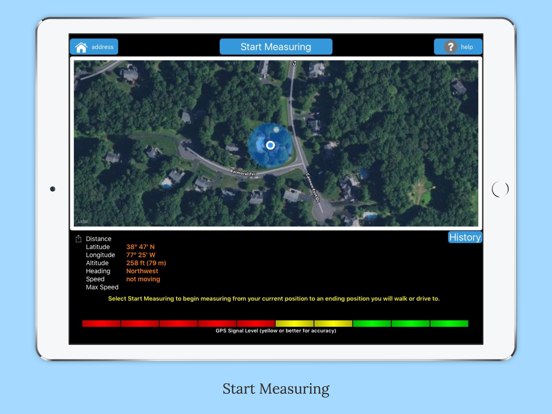The height and width of the screenshot is (414, 552).
Task: Select the altitude value 258 ft (79 m)
Action: pyautogui.click(x=146, y=263)
